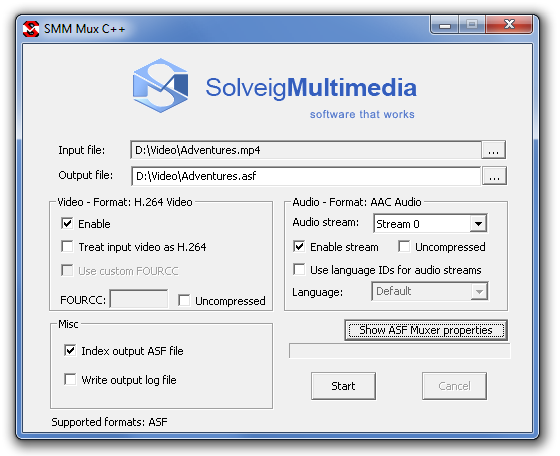
Task: Click the 'Audio - Format: AAC Audio' label
Action: pyautogui.click(x=357, y=202)
